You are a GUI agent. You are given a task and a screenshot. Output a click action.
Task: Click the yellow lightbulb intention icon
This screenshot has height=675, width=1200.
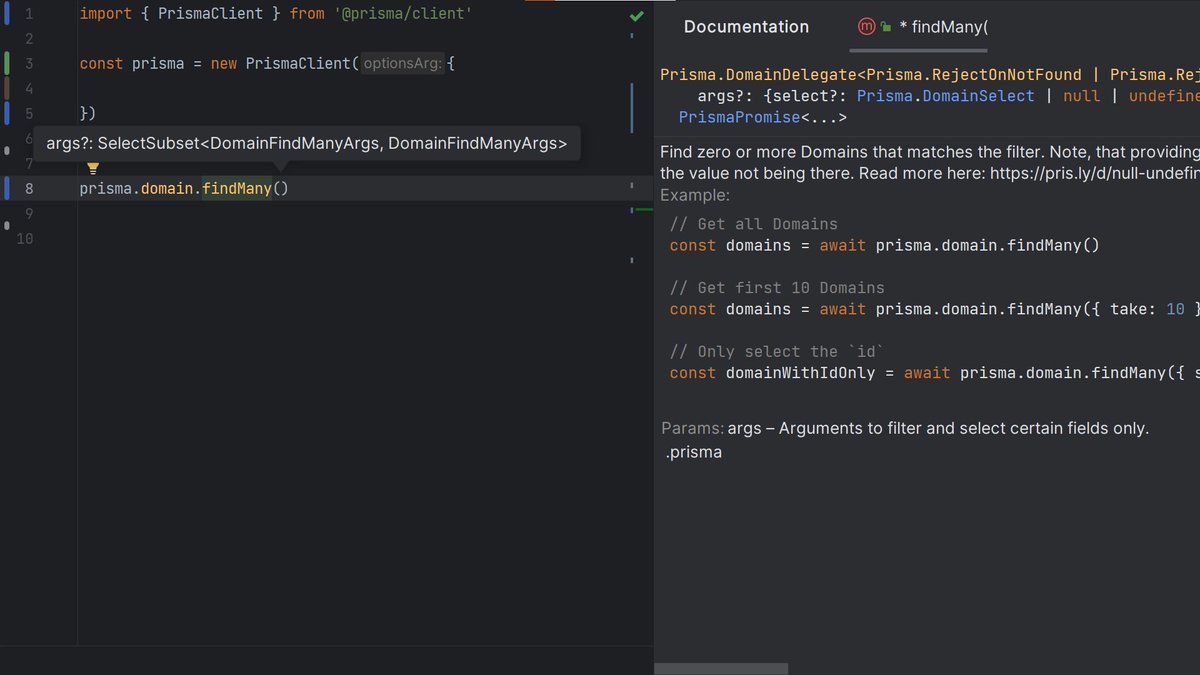(x=93, y=168)
